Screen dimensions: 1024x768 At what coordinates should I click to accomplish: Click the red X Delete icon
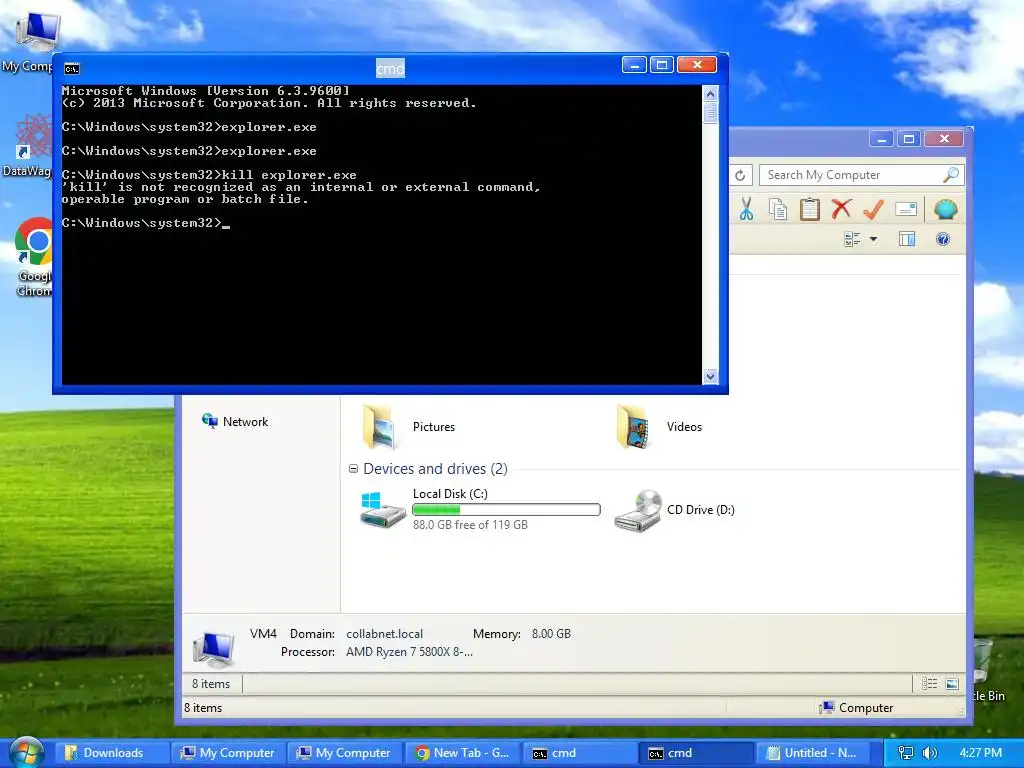(x=842, y=210)
